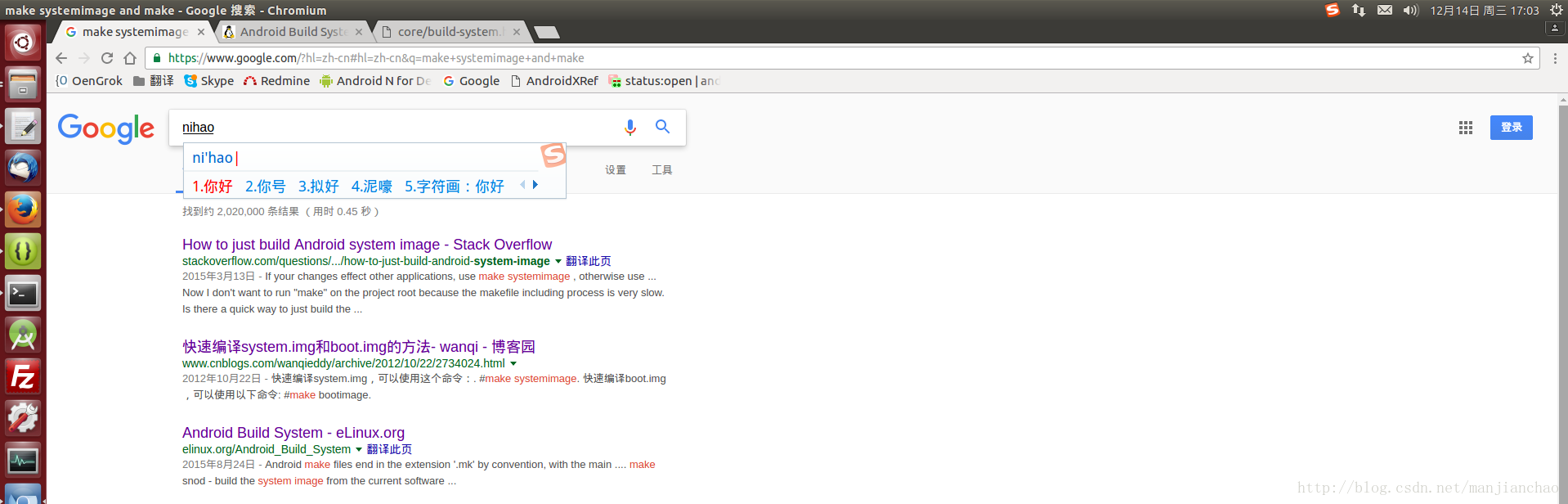Open FileZilla from the launcher
The width and height of the screenshot is (1568, 504).
(x=23, y=376)
